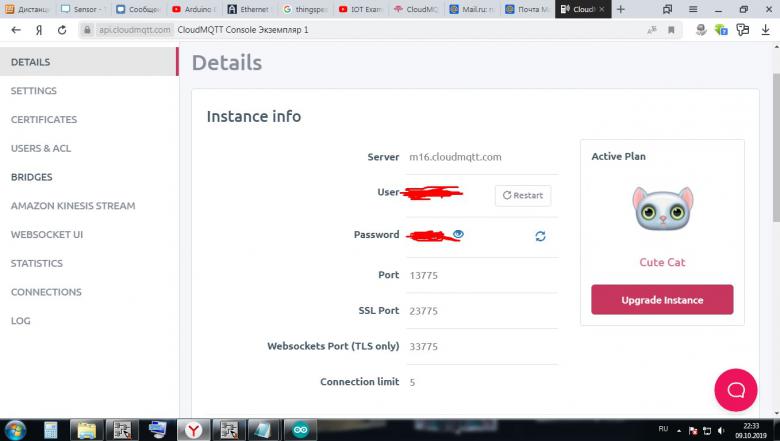Open the chat support bubble

[736, 390]
